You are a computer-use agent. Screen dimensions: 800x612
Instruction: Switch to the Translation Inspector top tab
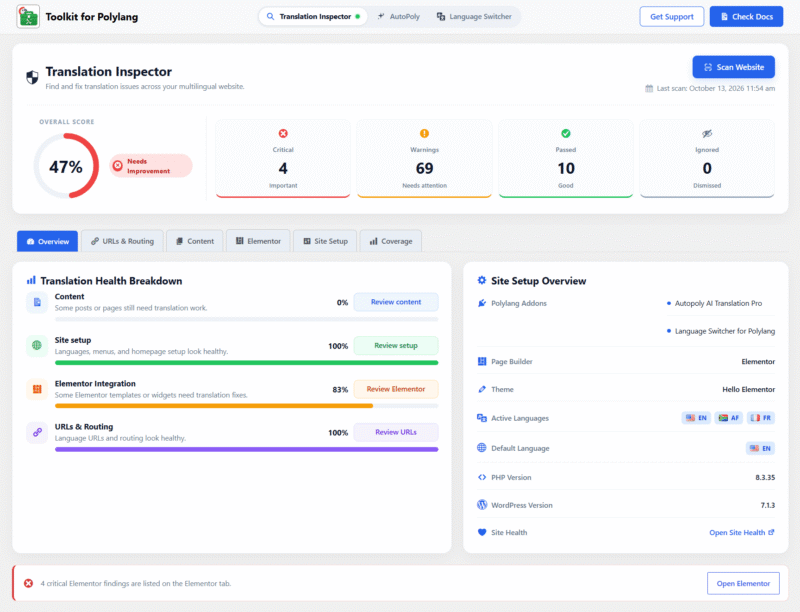pyautogui.click(x=313, y=16)
